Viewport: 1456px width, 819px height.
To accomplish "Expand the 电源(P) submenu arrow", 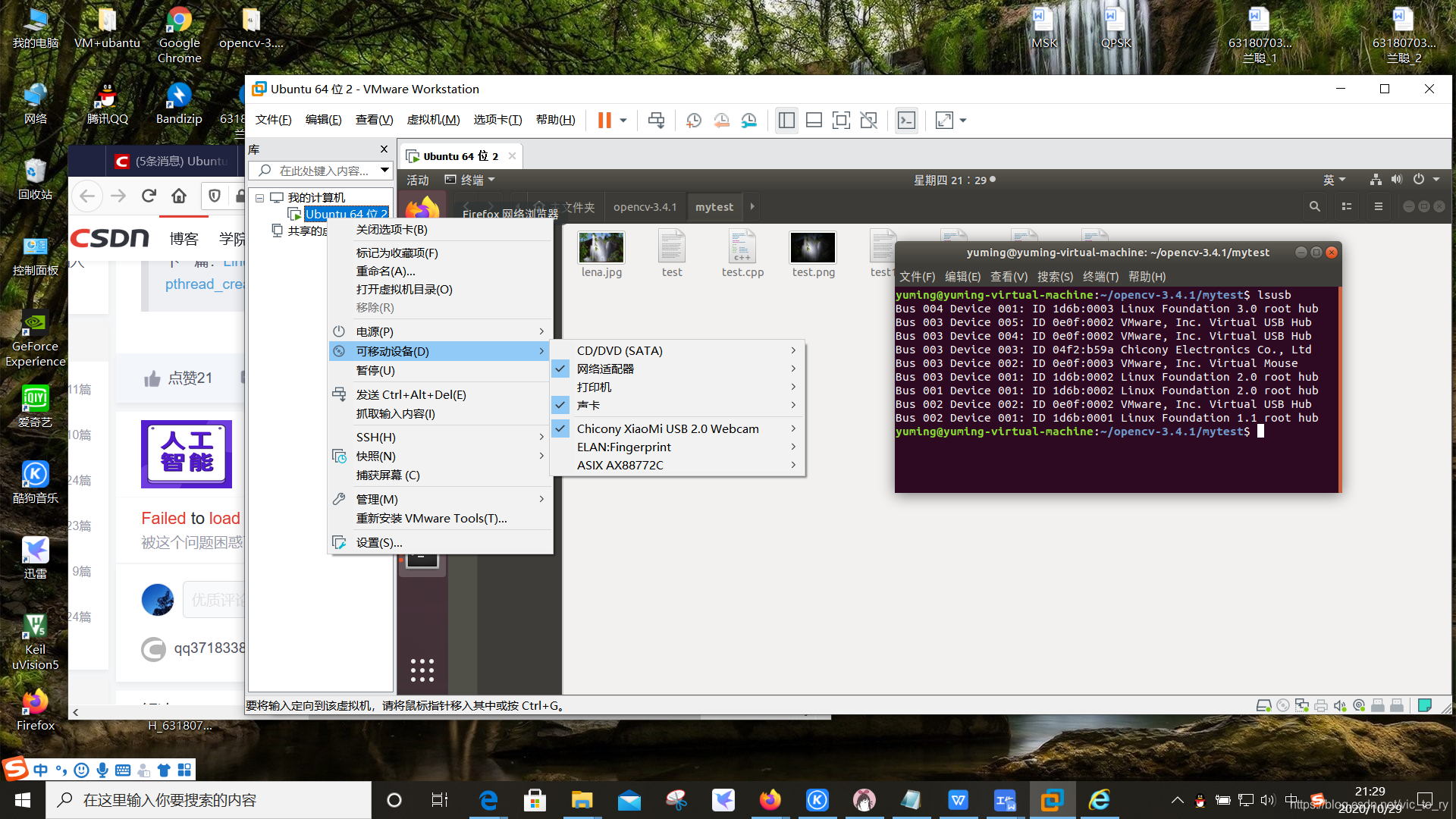I will coord(541,331).
